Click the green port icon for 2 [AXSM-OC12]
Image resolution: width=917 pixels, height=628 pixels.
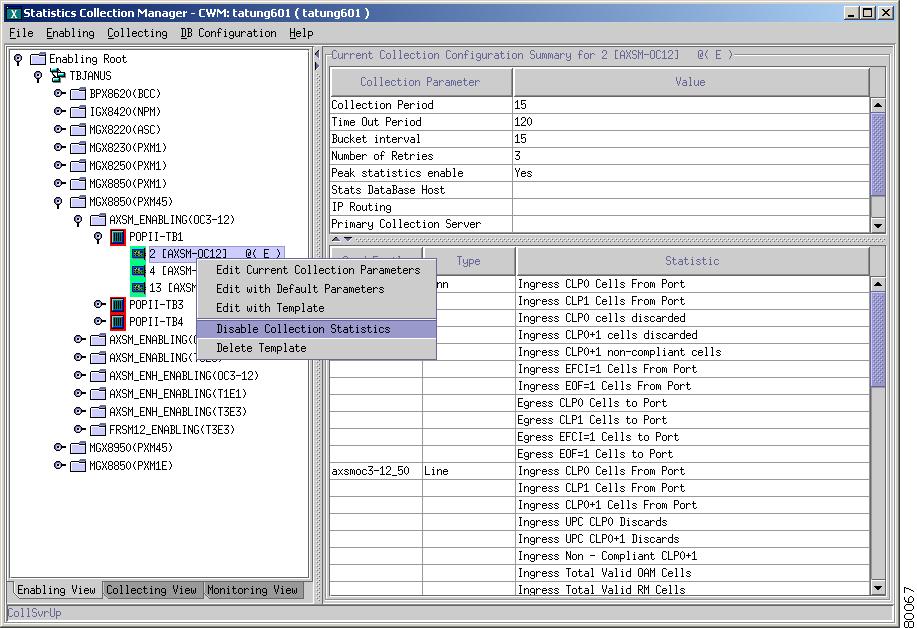pos(138,253)
